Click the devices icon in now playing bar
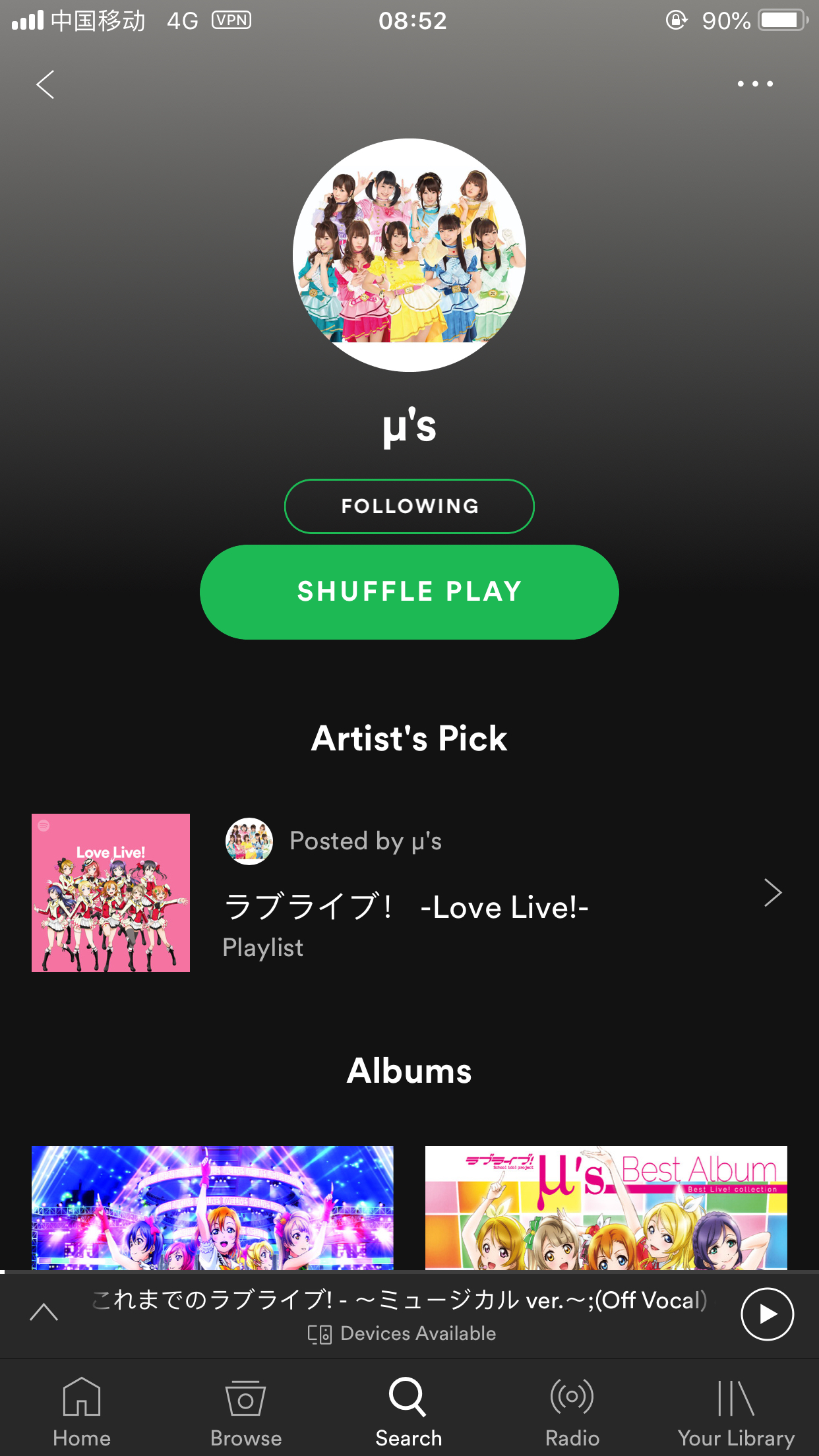819x1456 pixels. [320, 1335]
